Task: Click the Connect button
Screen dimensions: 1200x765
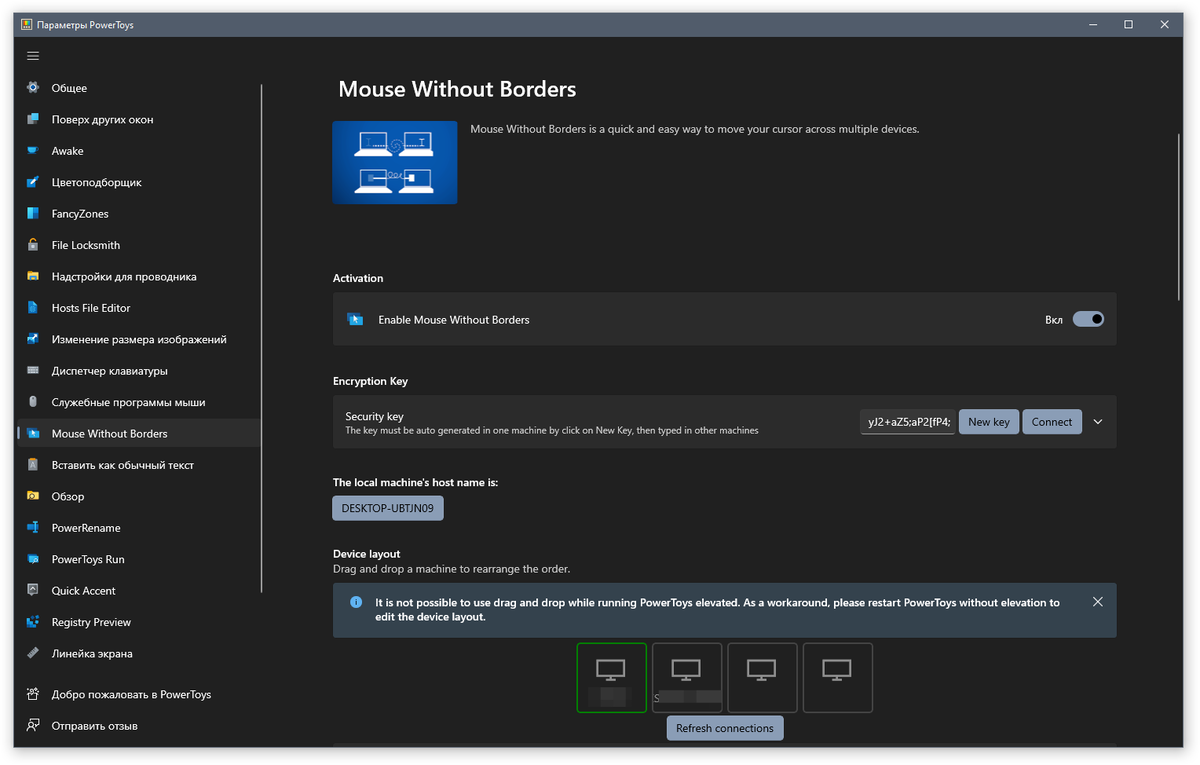Action: pos(1052,422)
